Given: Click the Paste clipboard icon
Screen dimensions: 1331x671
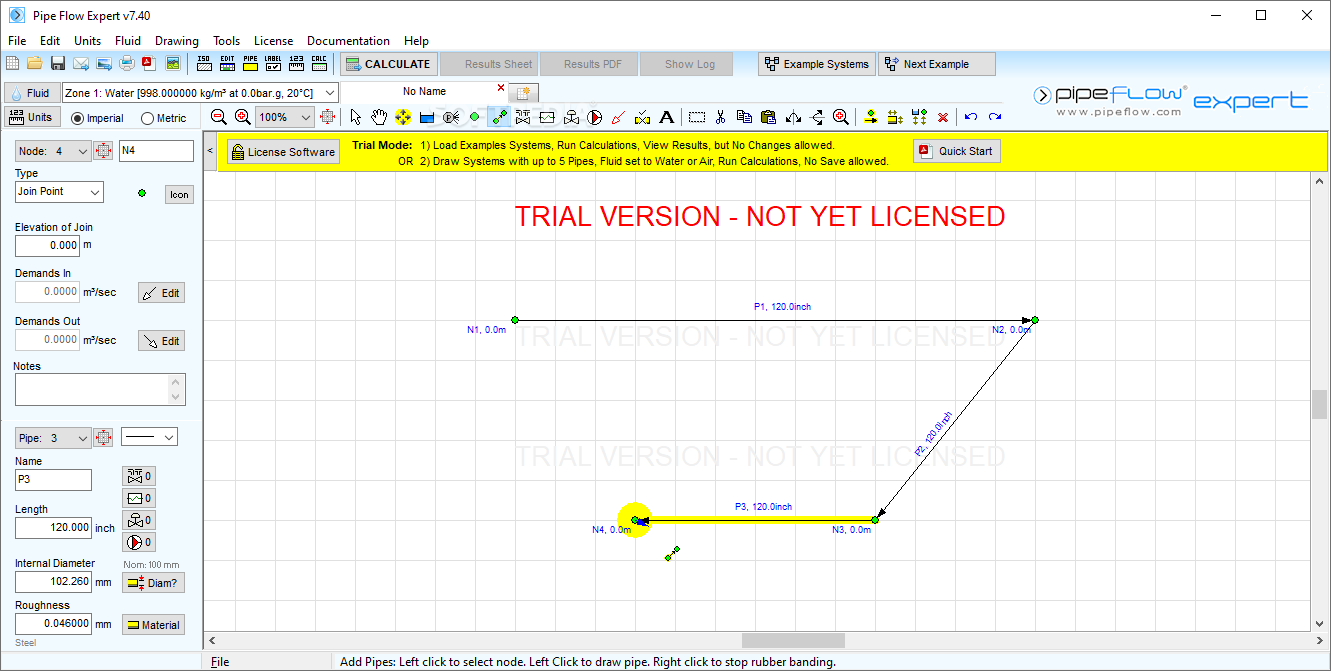Looking at the screenshot, I should 768,117.
